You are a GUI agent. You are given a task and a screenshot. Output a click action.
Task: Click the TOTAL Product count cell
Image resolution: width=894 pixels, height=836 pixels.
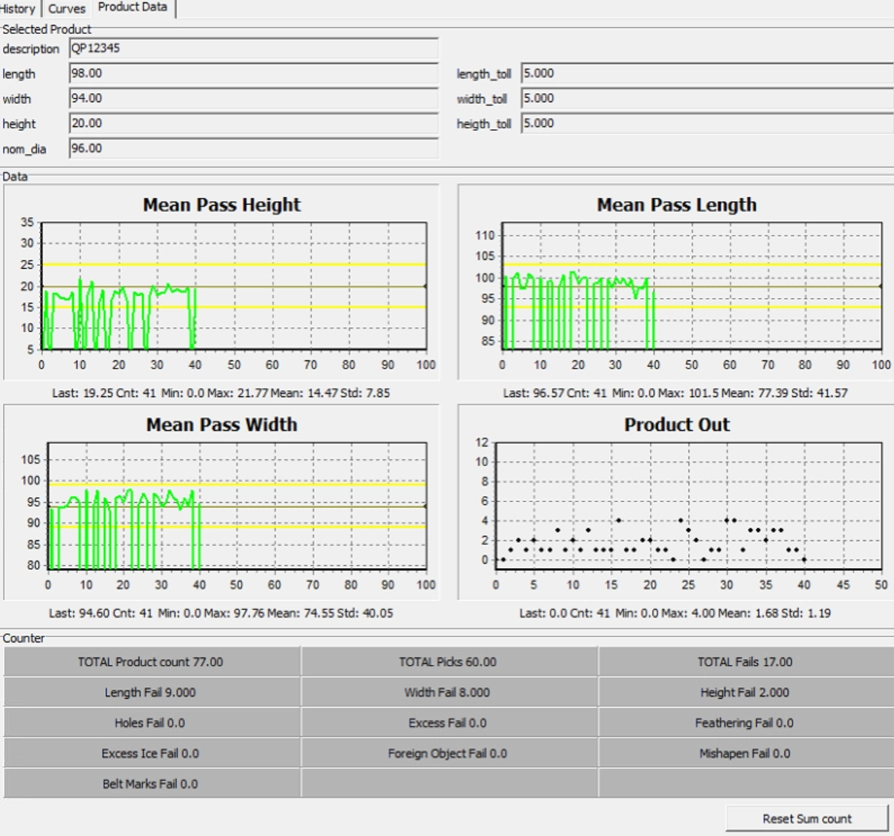tap(151, 662)
